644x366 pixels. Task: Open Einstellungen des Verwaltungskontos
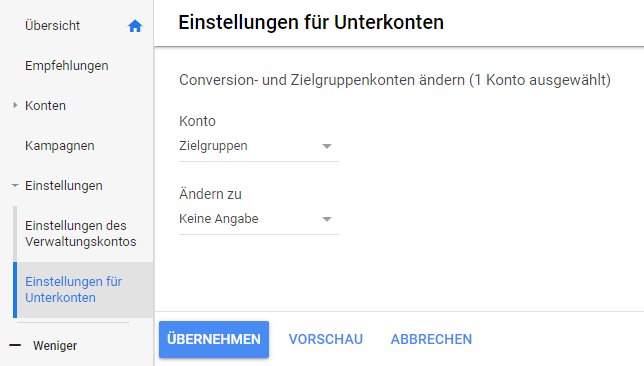tap(80, 233)
